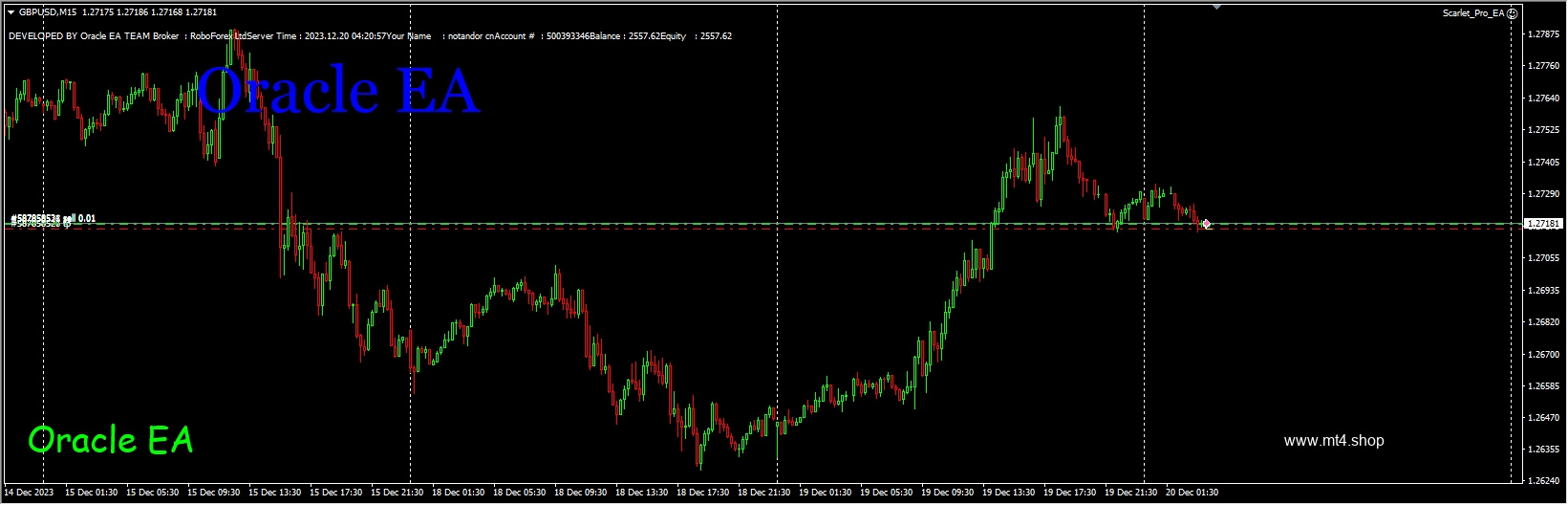Click the Scarlet_Pro_EA smiley face icon

1513,13
